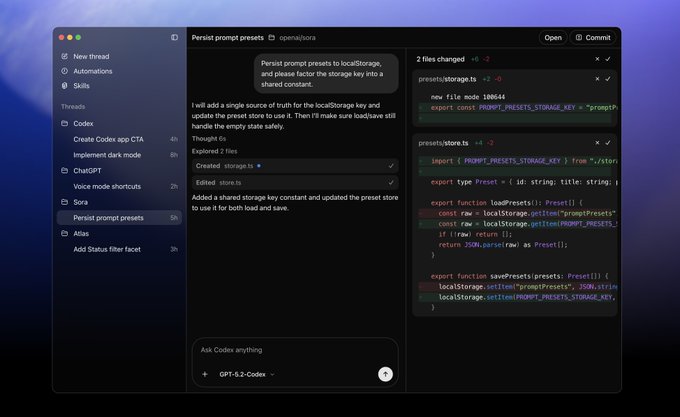The height and width of the screenshot is (417, 680).
Task: Approve storage.ts changes with checkmark
Action: click(608, 78)
